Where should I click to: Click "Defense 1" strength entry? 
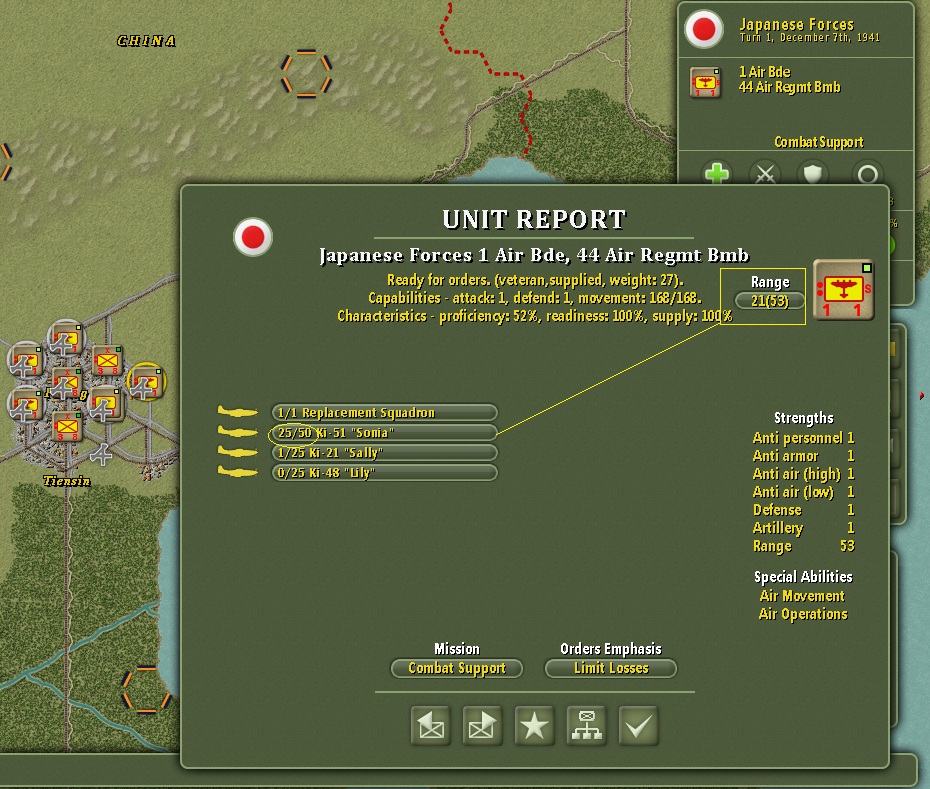coord(803,510)
